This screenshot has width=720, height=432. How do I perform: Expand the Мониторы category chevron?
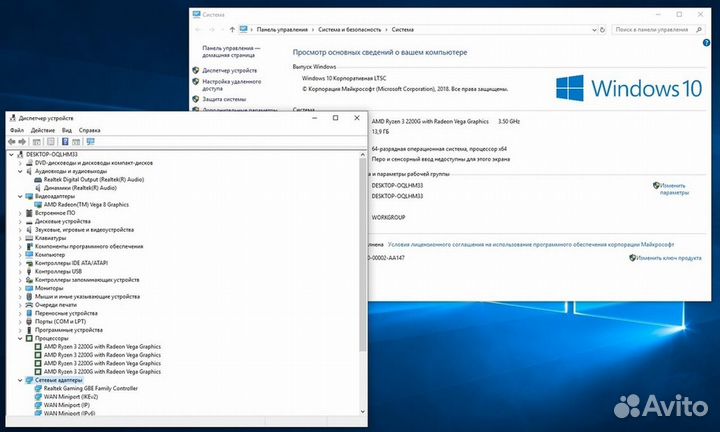(x=20, y=288)
